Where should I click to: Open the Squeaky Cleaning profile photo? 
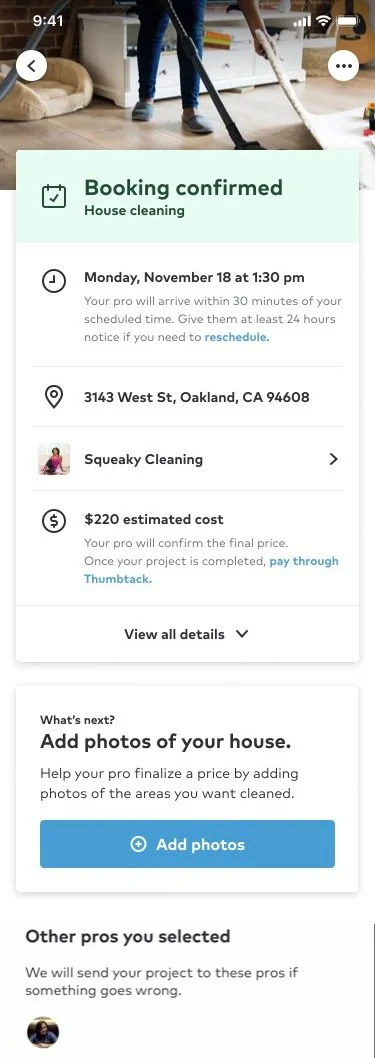pos(54,459)
